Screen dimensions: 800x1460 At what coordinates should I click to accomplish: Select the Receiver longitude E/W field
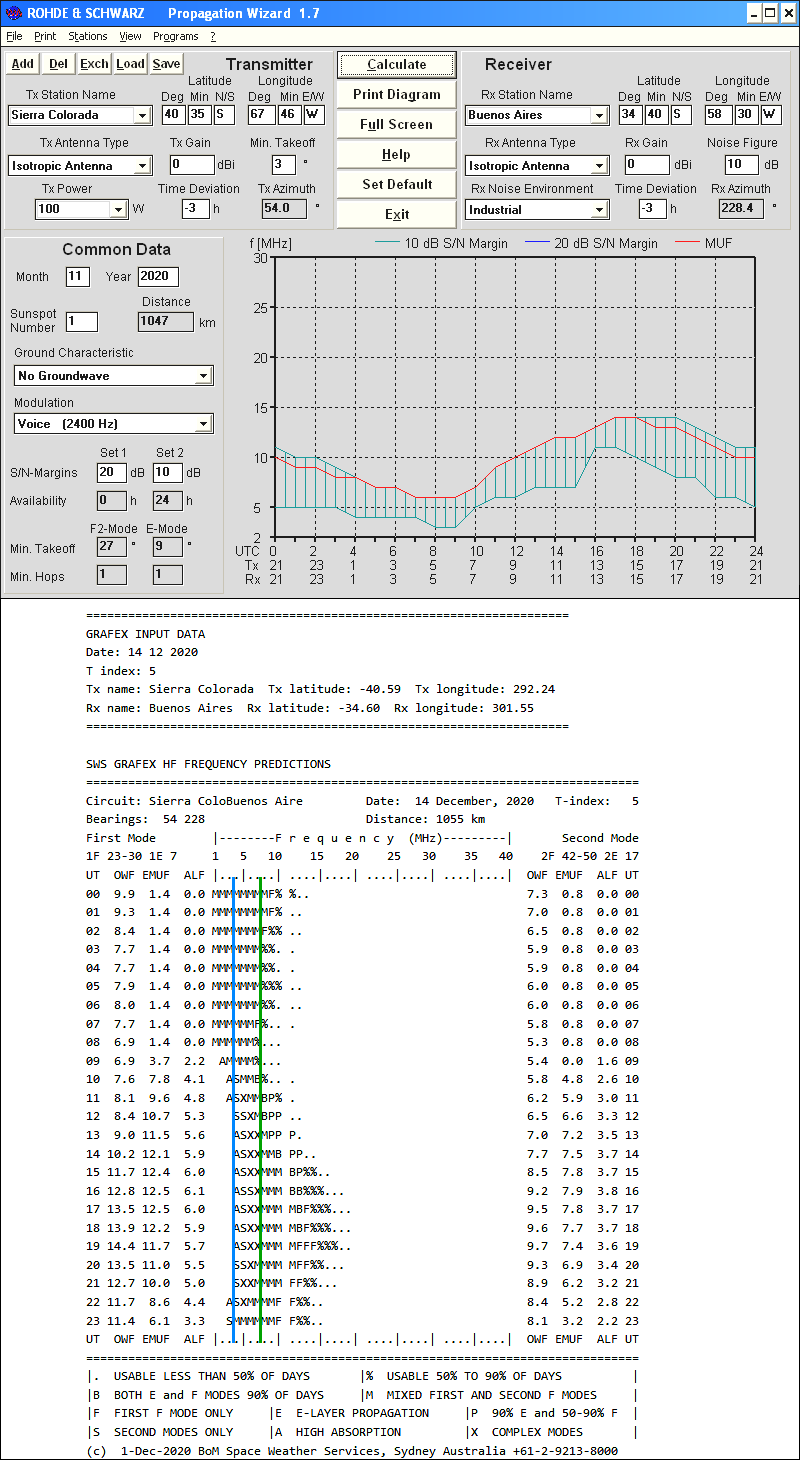tap(771, 114)
